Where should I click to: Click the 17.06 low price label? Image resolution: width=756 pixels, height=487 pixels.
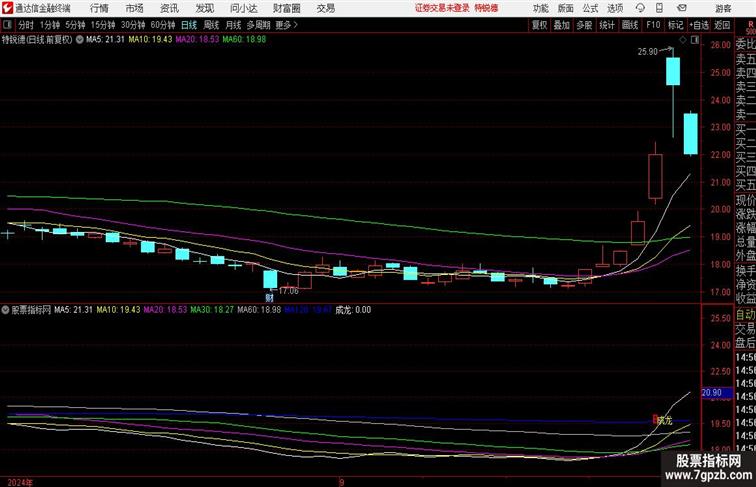pos(288,291)
